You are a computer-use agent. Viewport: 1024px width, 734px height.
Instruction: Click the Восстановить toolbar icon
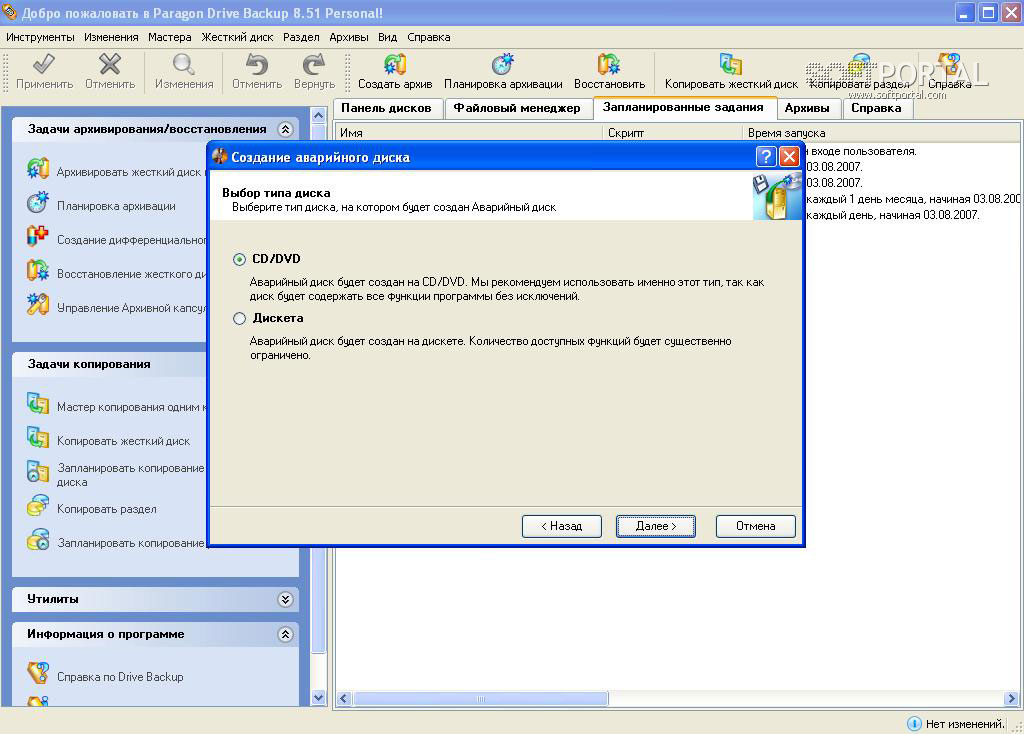coord(609,64)
